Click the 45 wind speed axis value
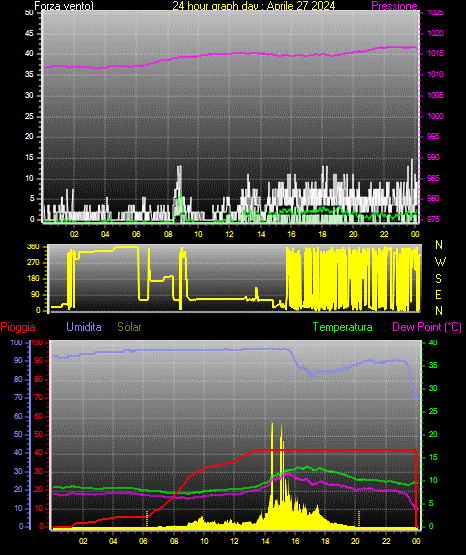This screenshot has height=555, width=466. (x=29, y=33)
